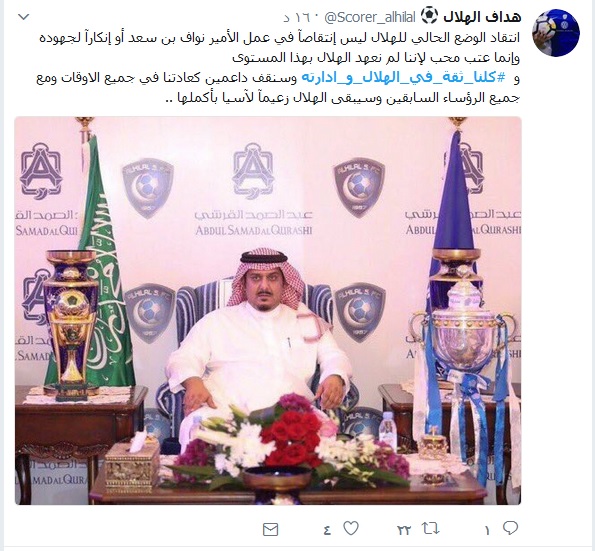
Task: Click the like count ٤
Action: 327,530
